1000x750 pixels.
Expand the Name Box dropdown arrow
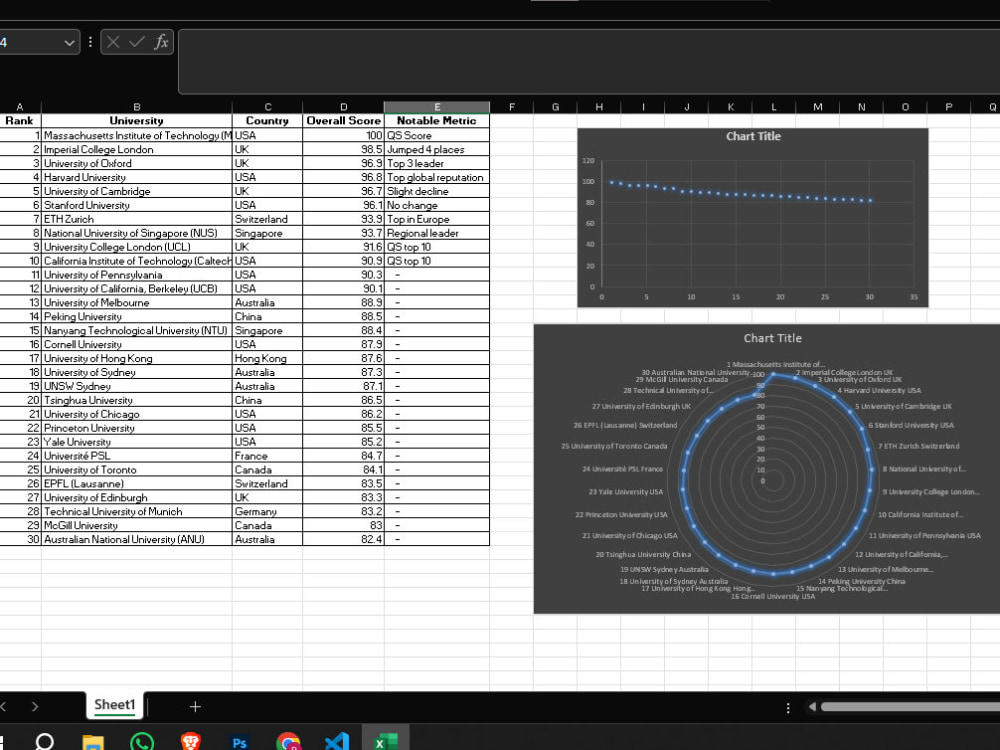pos(69,43)
